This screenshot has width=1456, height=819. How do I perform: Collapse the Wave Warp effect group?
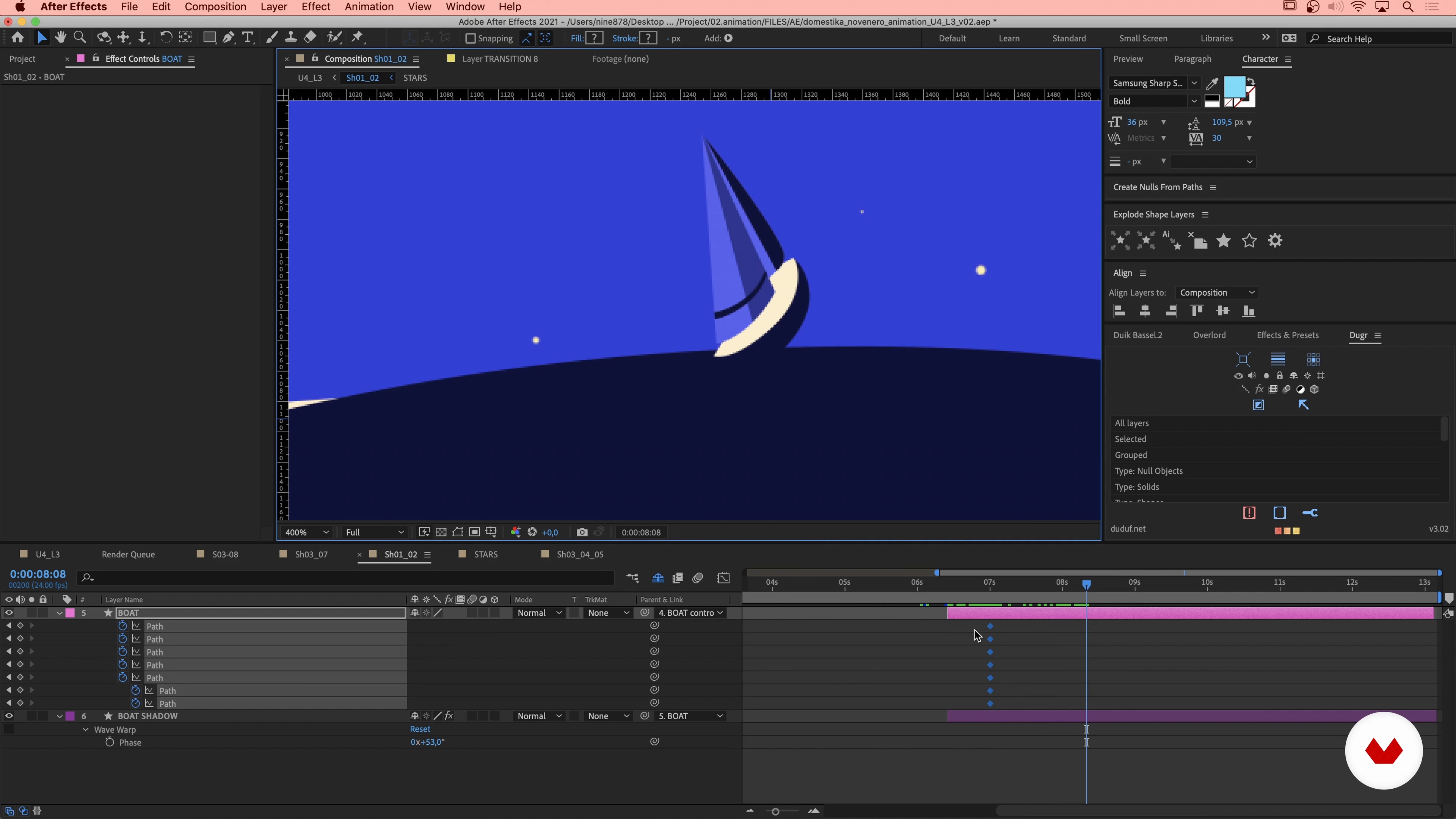[x=85, y=730]
